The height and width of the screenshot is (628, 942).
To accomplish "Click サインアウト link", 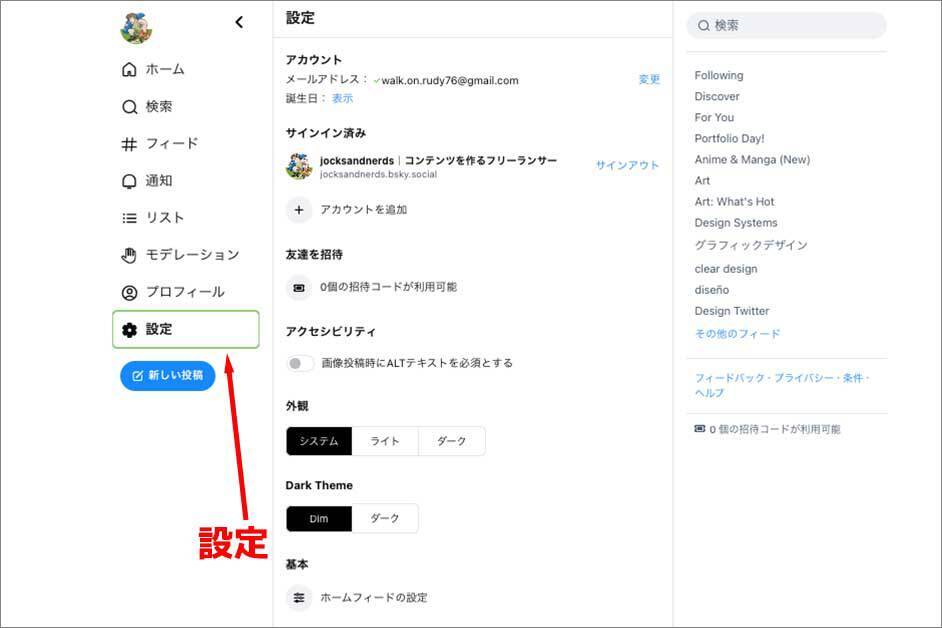I will click(x=627, y=165).
